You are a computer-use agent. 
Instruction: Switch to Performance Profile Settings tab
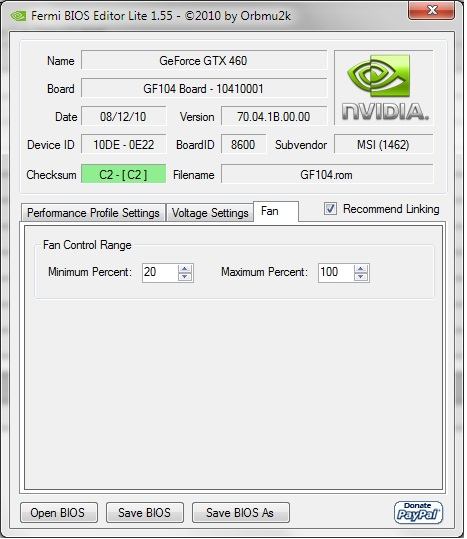[x=93, y=213]
